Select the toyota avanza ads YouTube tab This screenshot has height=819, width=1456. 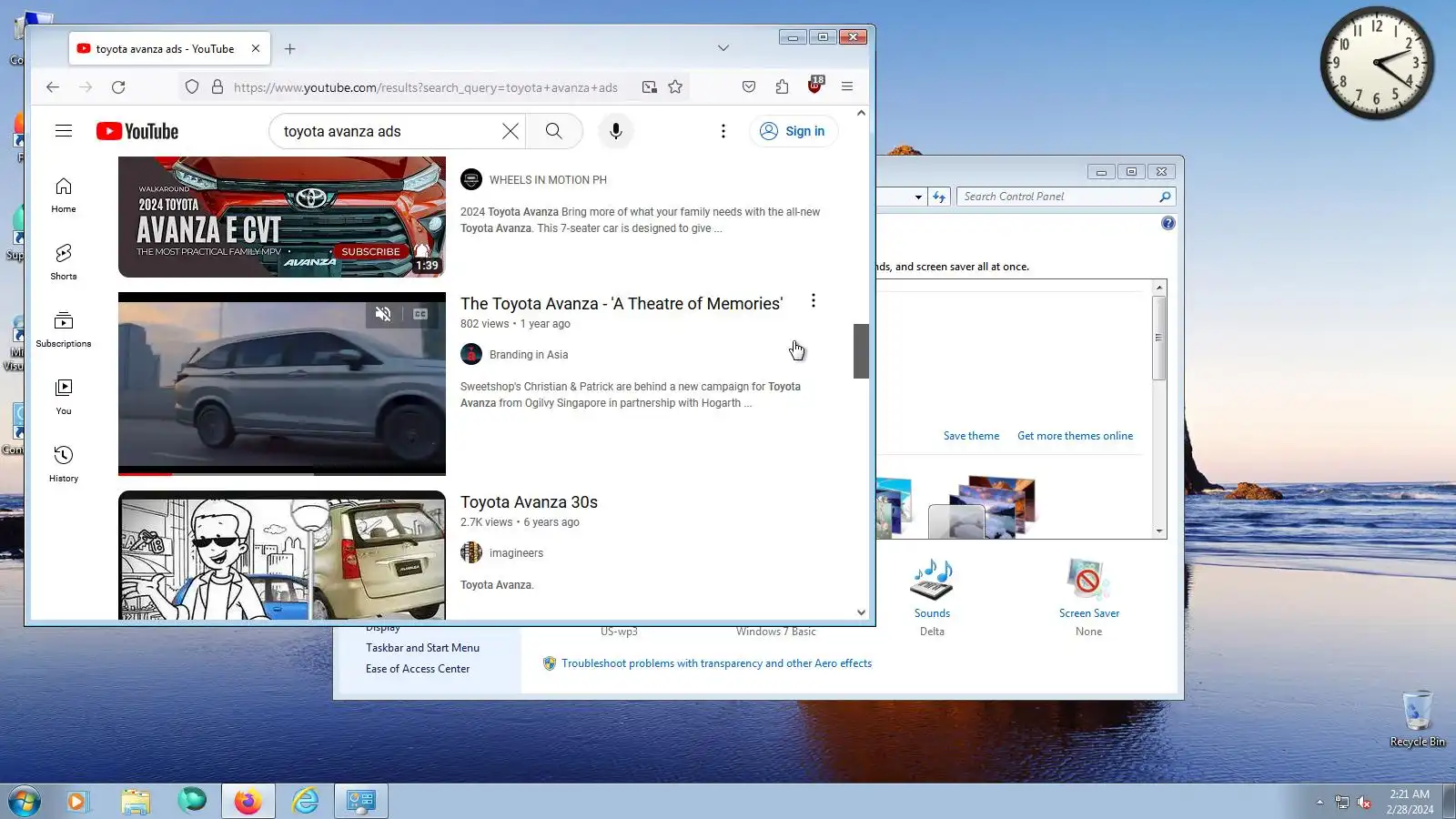click(x=169, y=49)
